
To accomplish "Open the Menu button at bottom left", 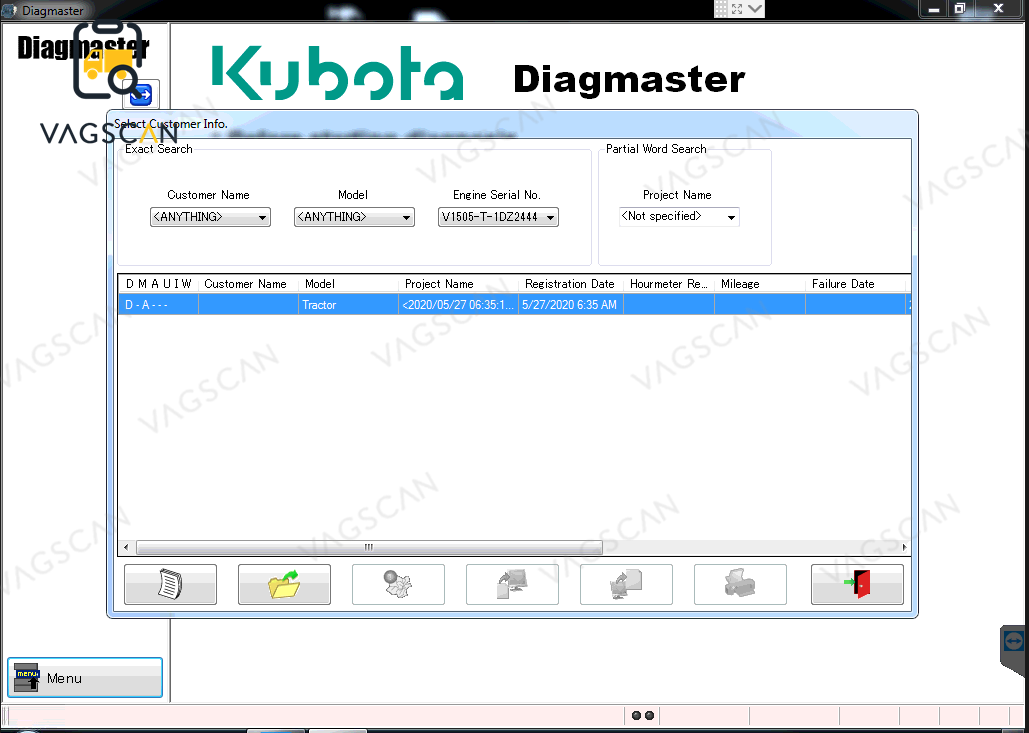I will (84, 677).
